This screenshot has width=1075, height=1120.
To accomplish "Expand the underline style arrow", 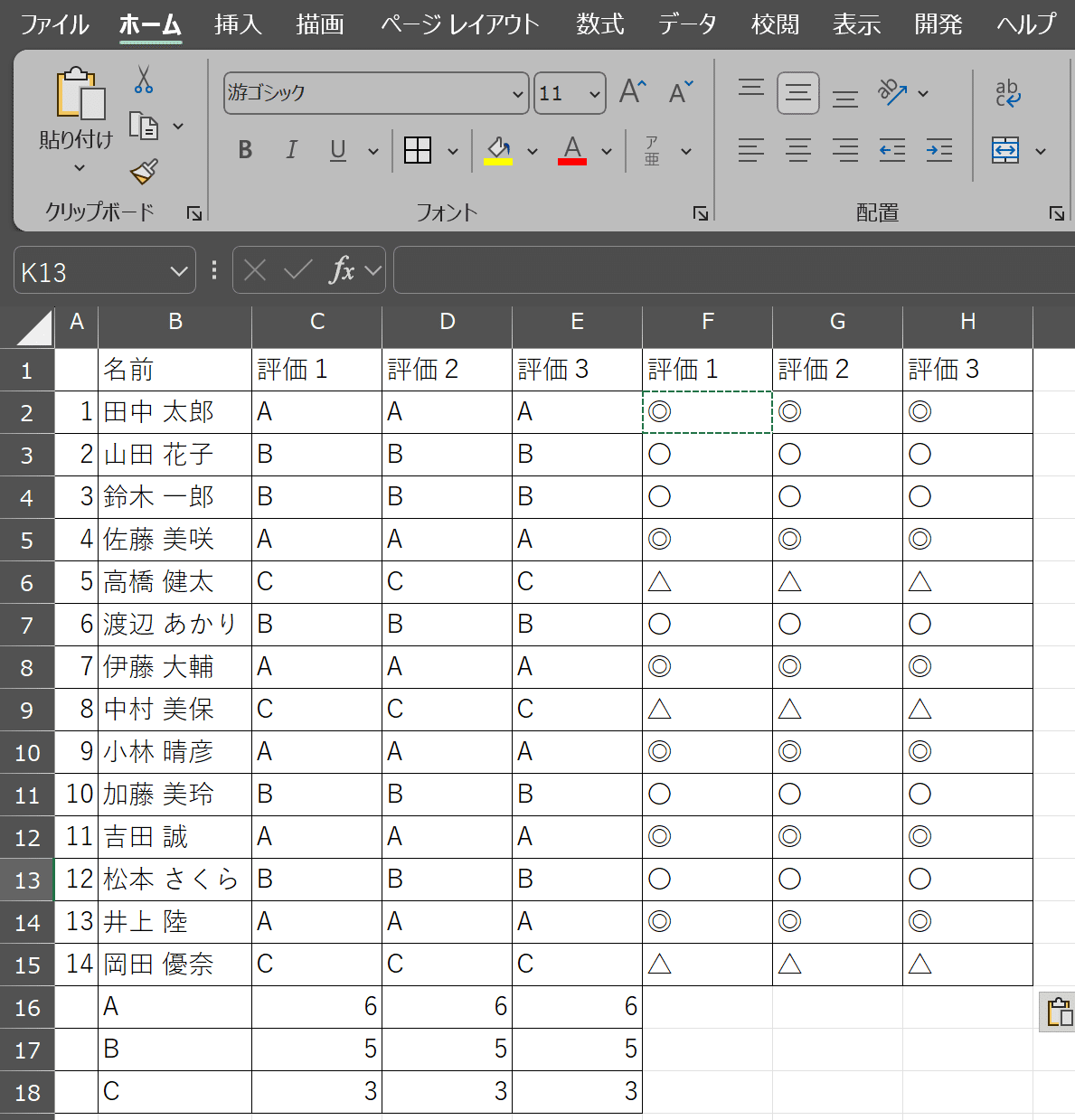I will click(372, 152).
